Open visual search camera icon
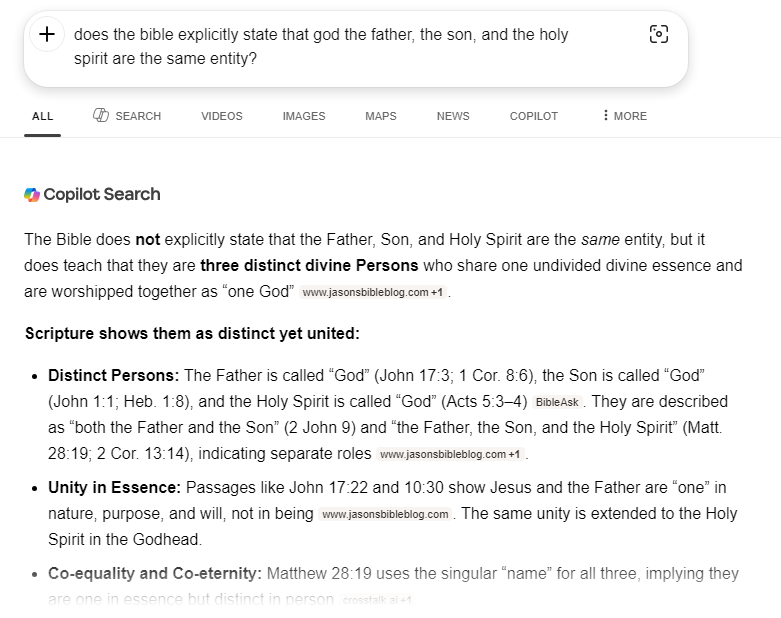 658,35
